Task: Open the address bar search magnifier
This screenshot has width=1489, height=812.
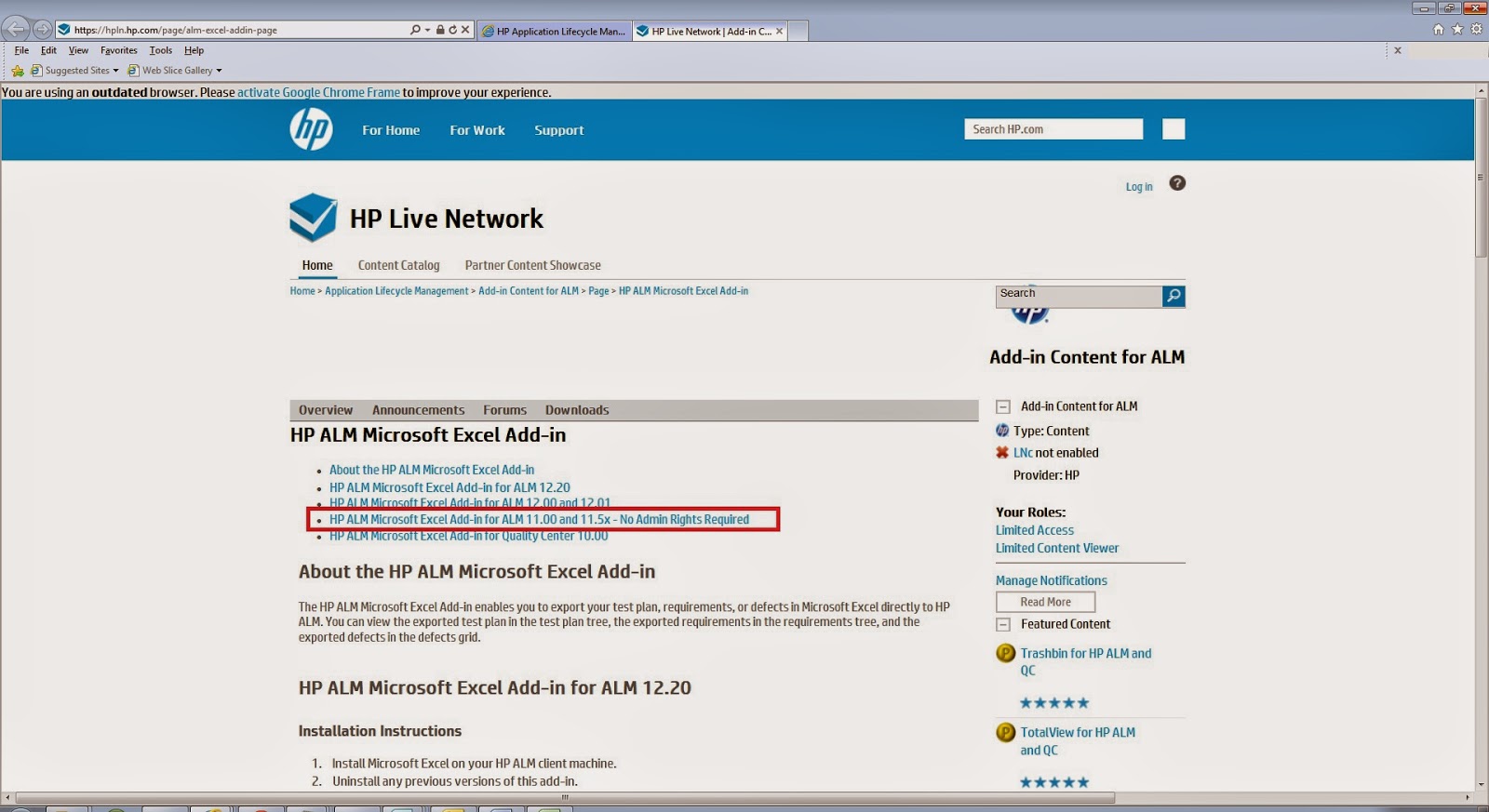Action: pyautogui.click(x=415, y=30)
